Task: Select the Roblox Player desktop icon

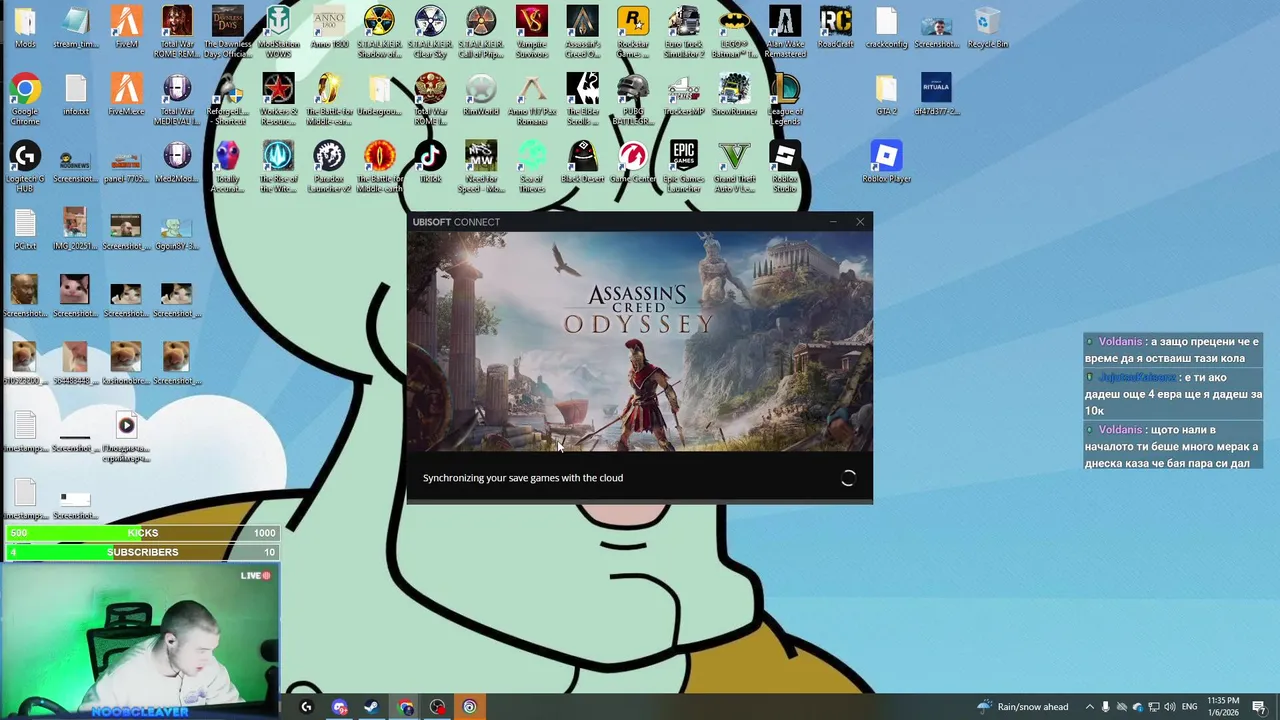Action: coord(886,163)
